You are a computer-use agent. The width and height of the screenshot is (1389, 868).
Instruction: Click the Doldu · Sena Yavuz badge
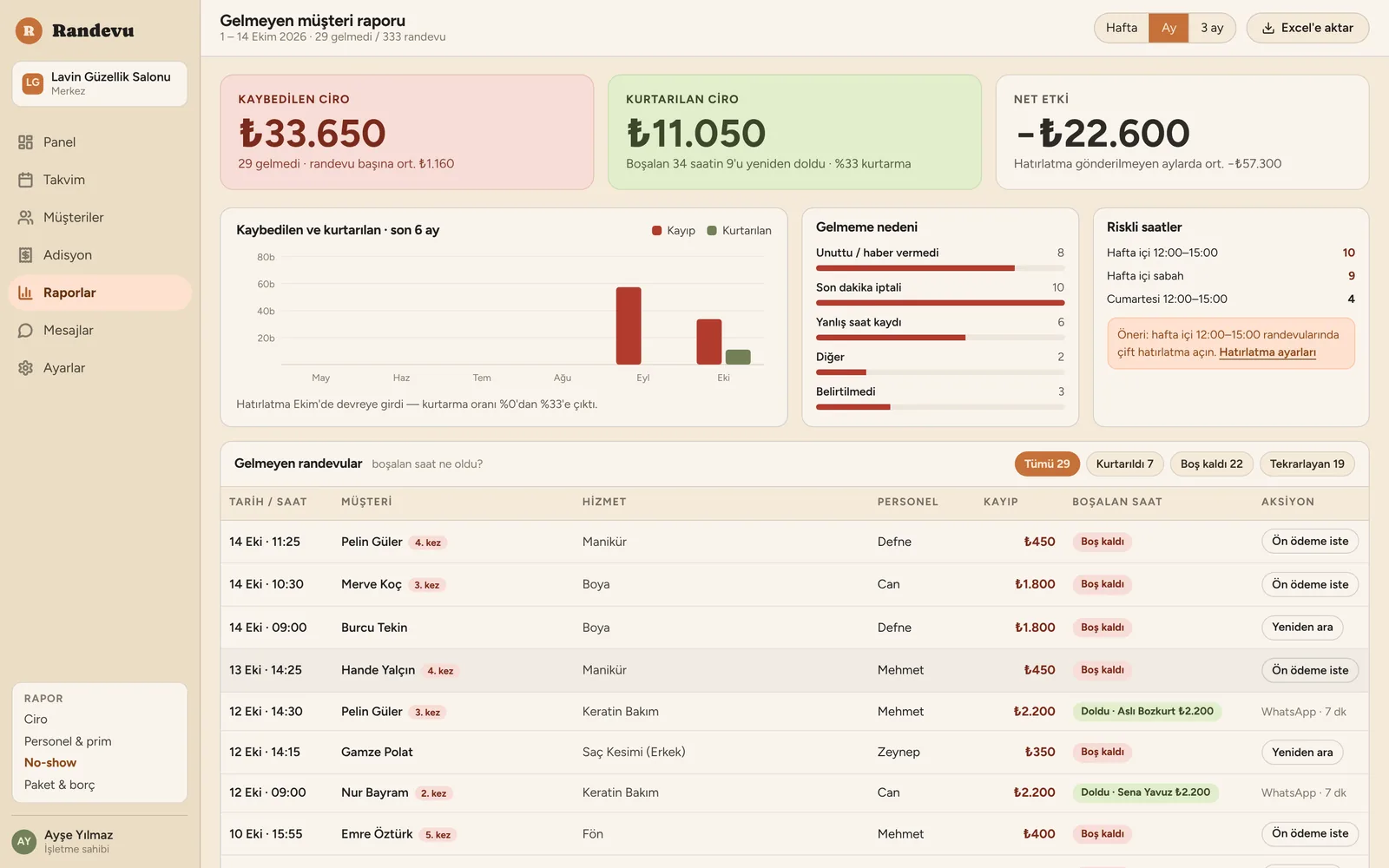point(1145,792)
